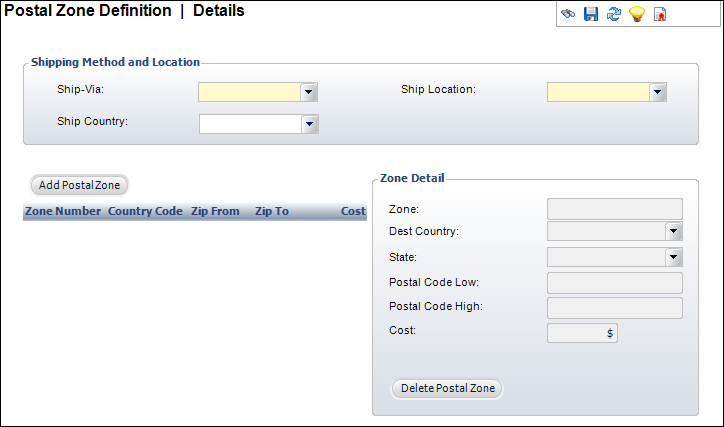The width and height of the screenshot is (724, 427).
Task: Click the binoculars search icon
Action: click(x=568, y=15)
